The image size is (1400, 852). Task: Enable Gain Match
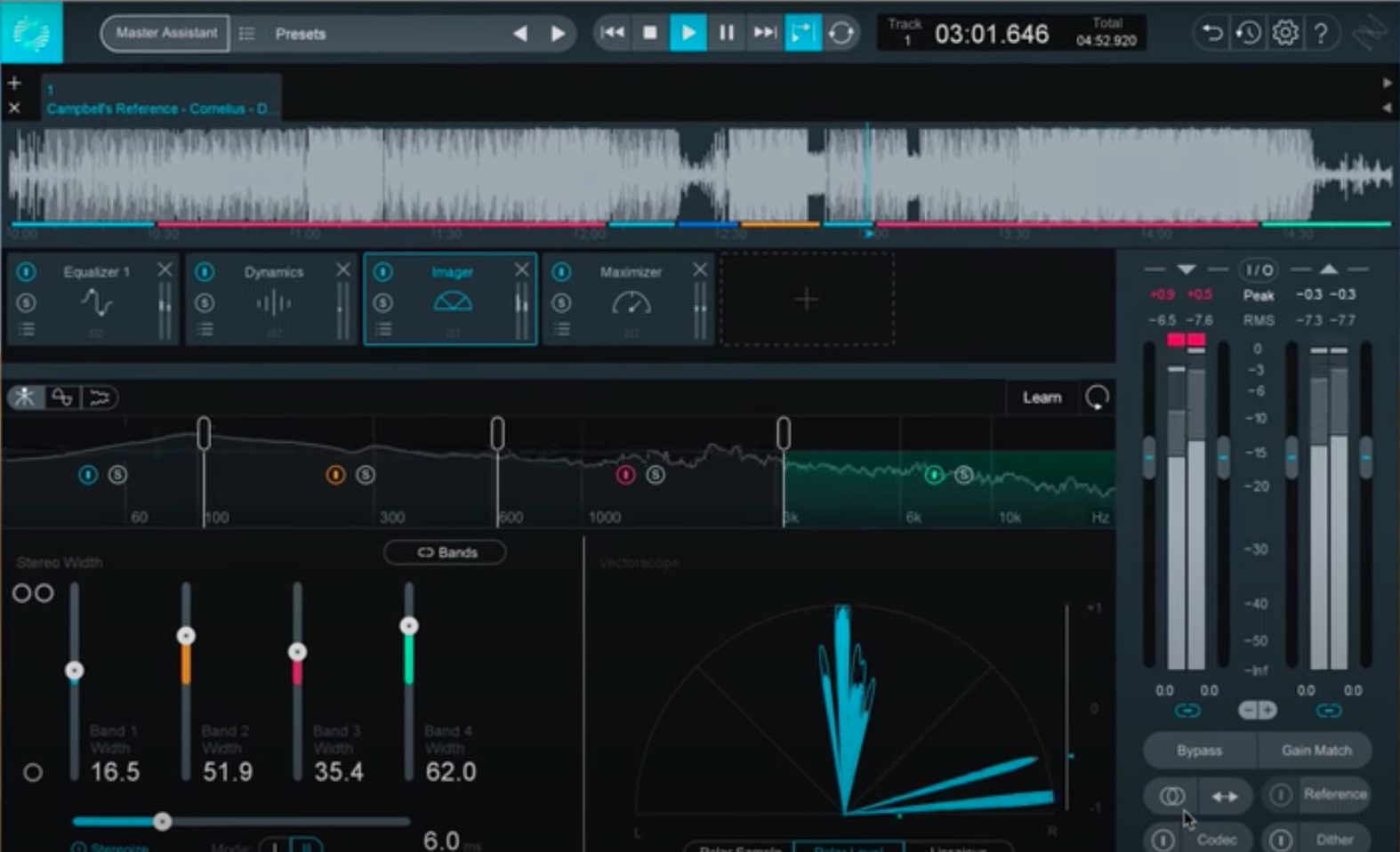1316,751
